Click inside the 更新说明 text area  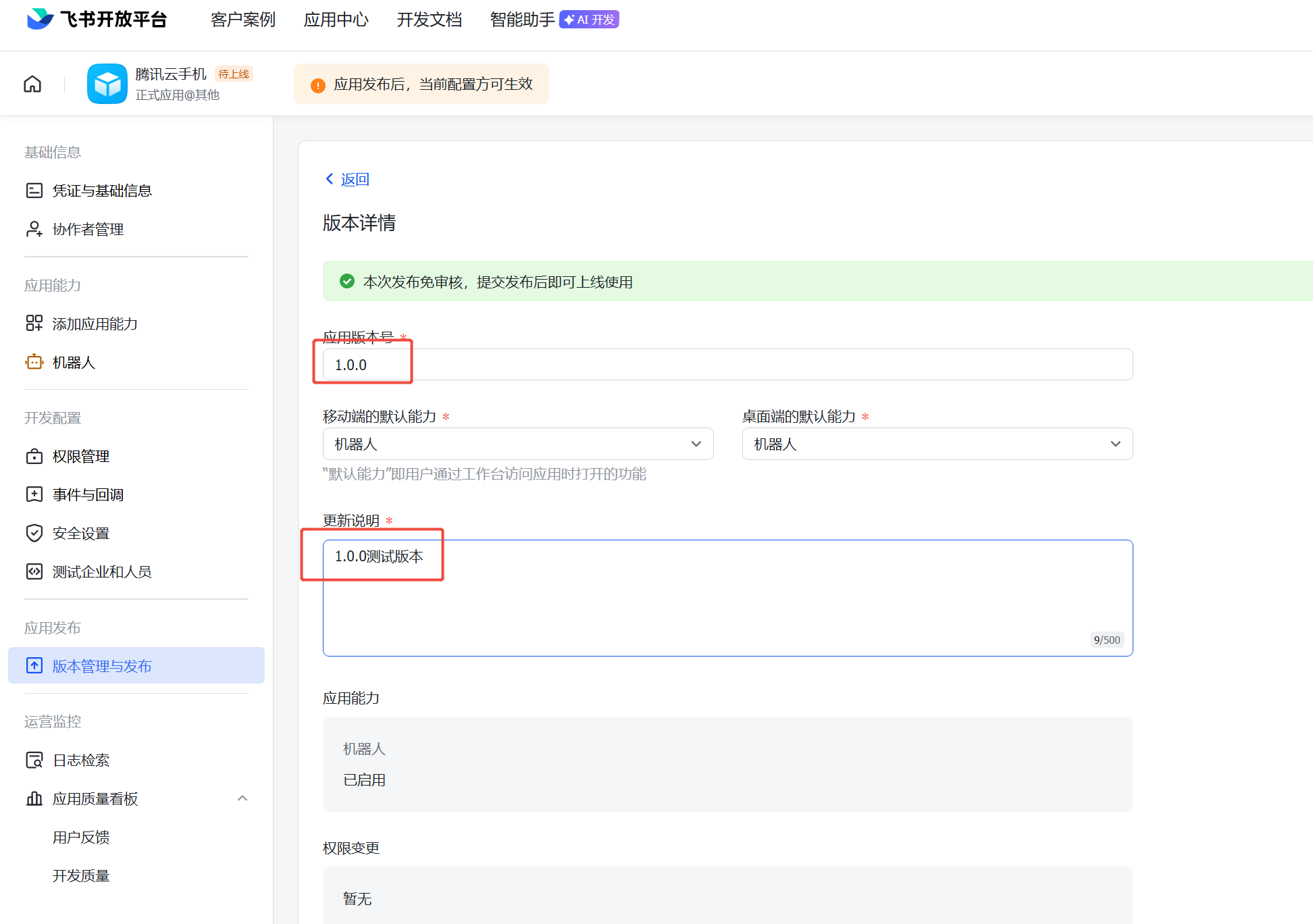[727, 598]
